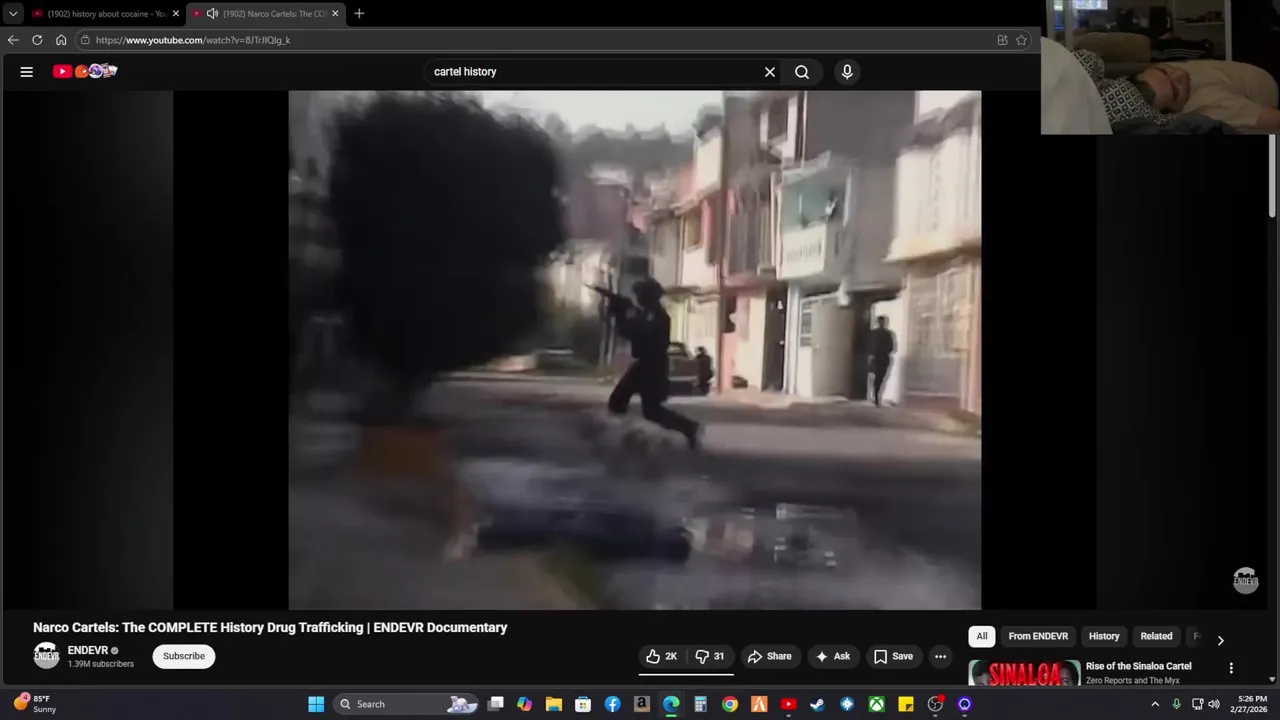Show hidden system tray icons
Viewport: 1280px width, 720px height.
(x=1155, y=704)
